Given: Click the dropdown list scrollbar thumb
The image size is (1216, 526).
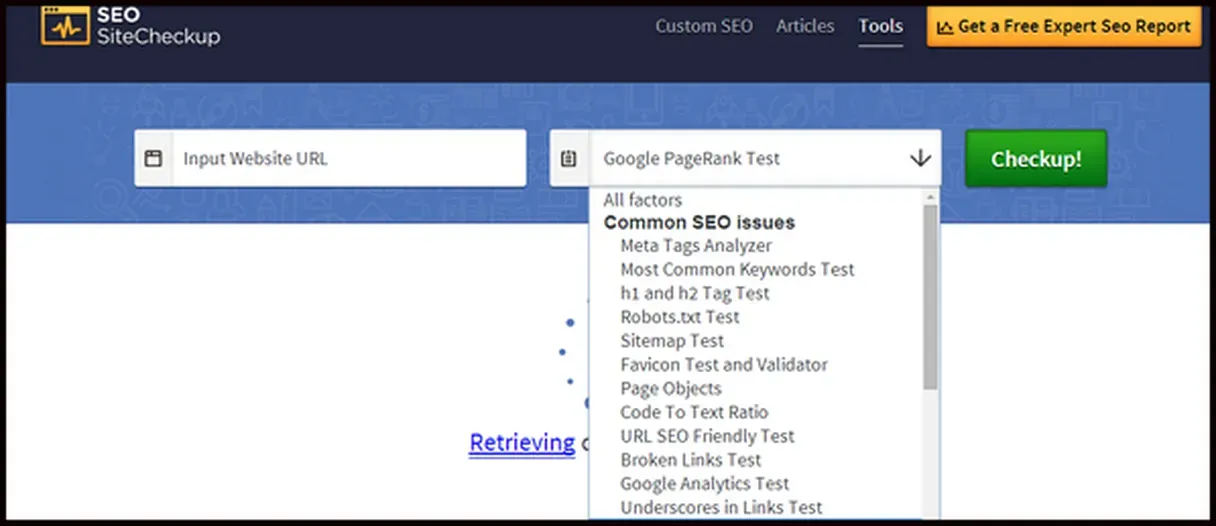Looking at the screenshot, I should [x=930, y=295].
